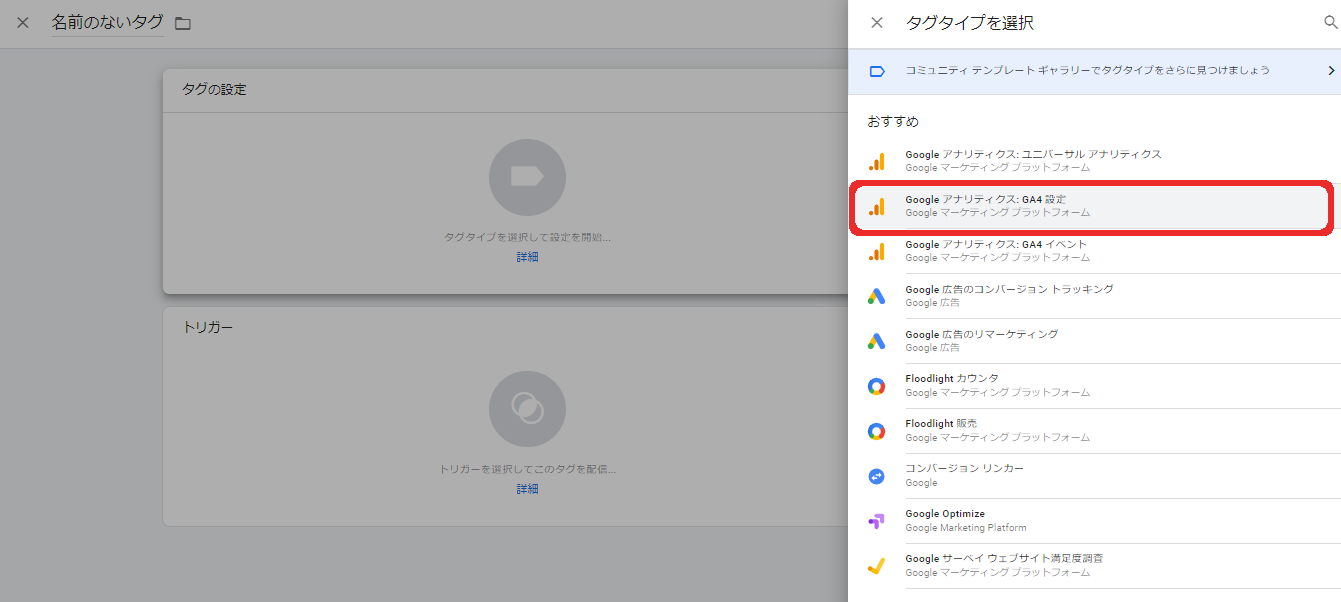The width and height of the screenshot is (1341, 602).
Task: Click the コンバージョン リンカー blue icon
Action: 876,476
